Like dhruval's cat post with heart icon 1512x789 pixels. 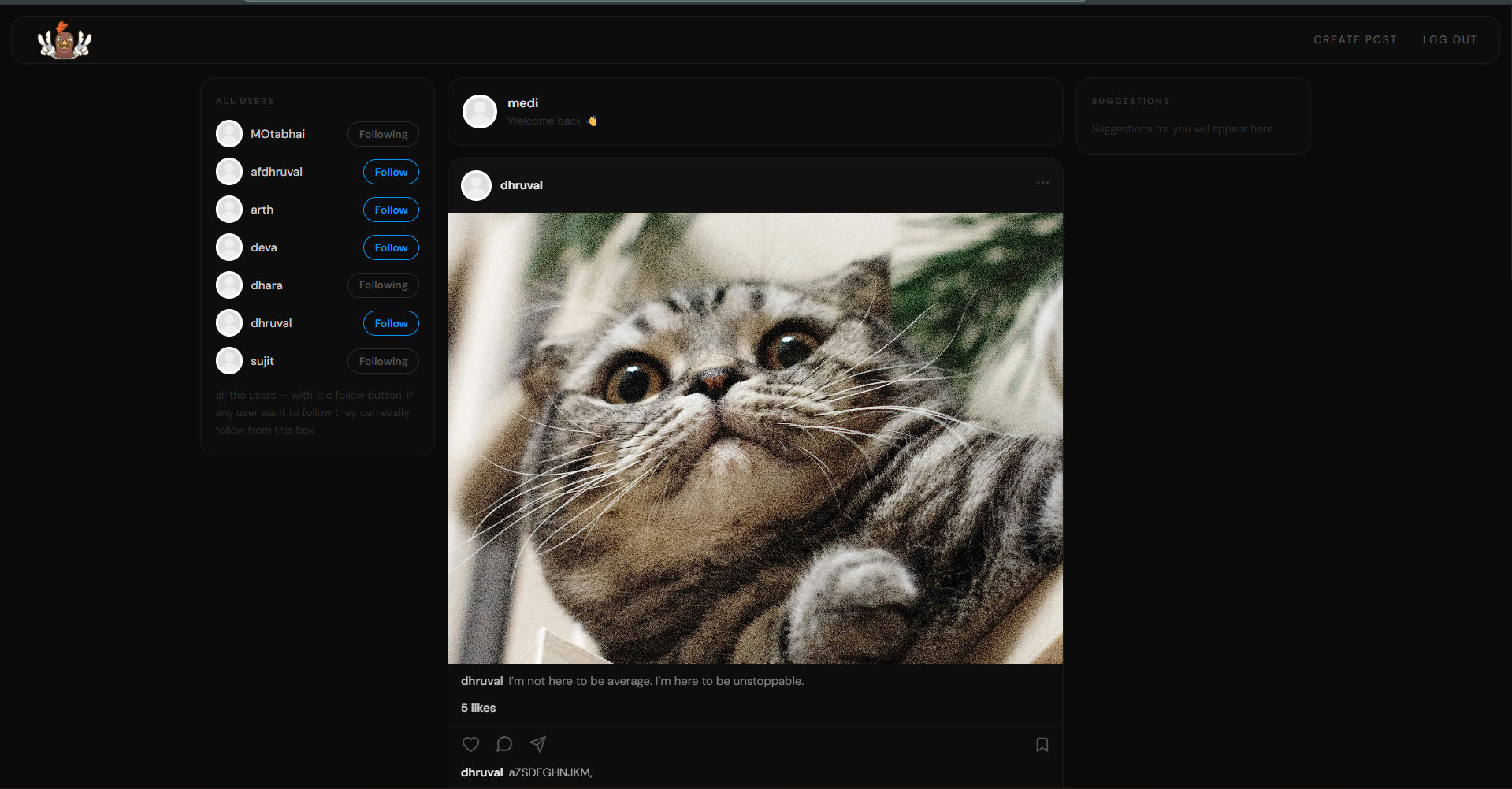tap(470, 744)
